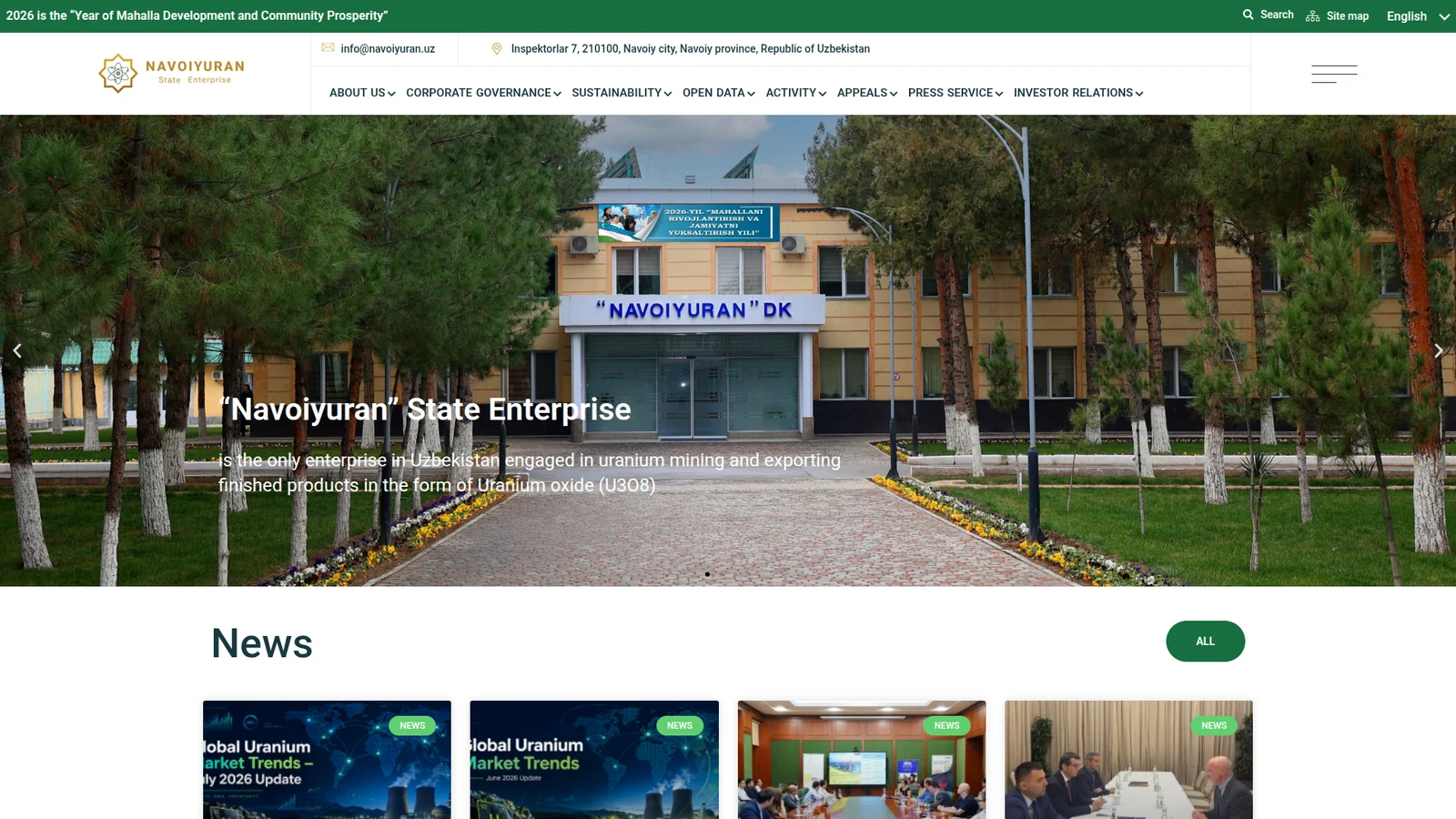Viewport: 1456px width, 819px height.
Task: Open the news card showing men at a table
Action: [1128, 760]
